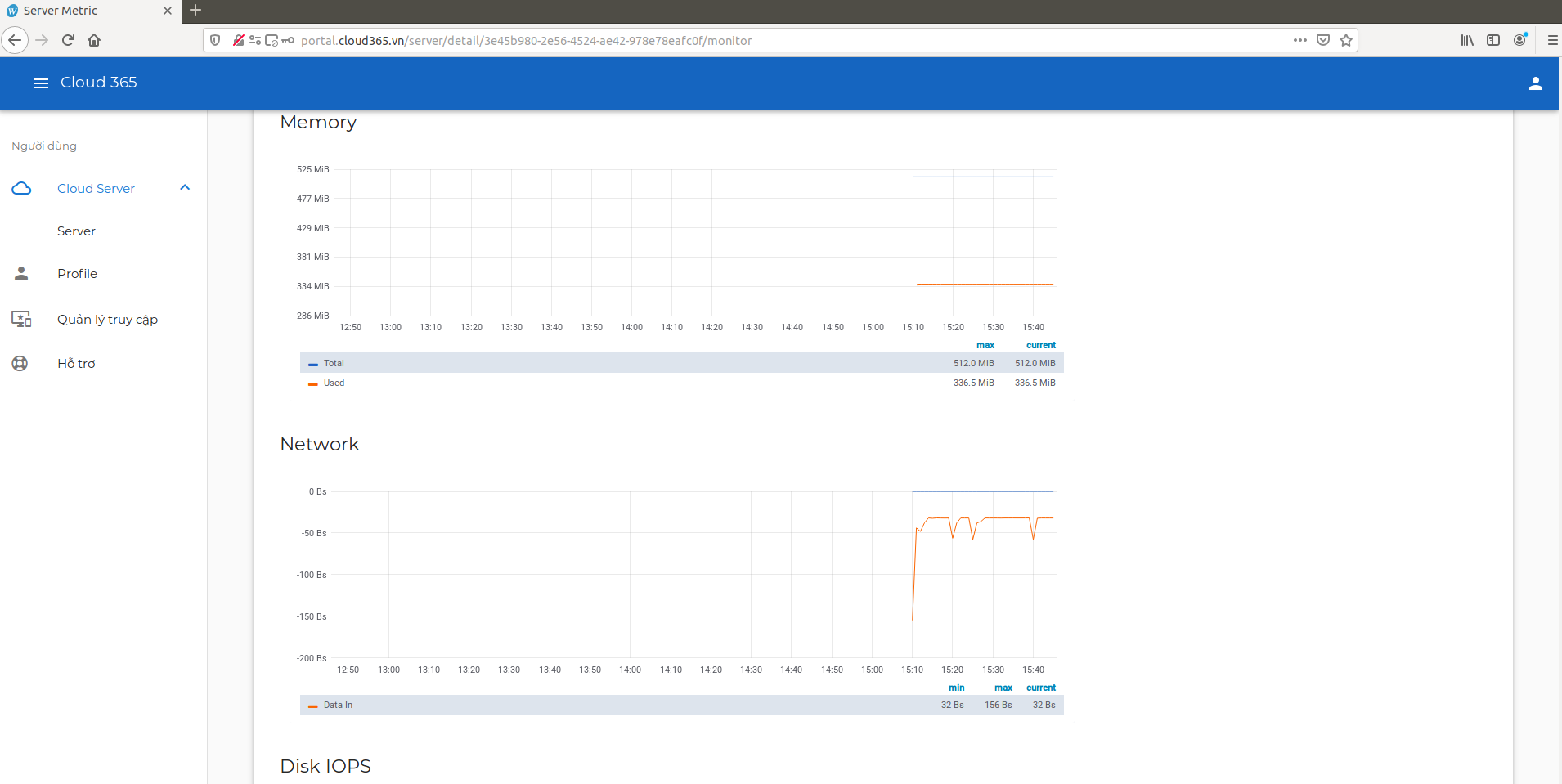Open page actions three-dots menu

coord(1299,40)
